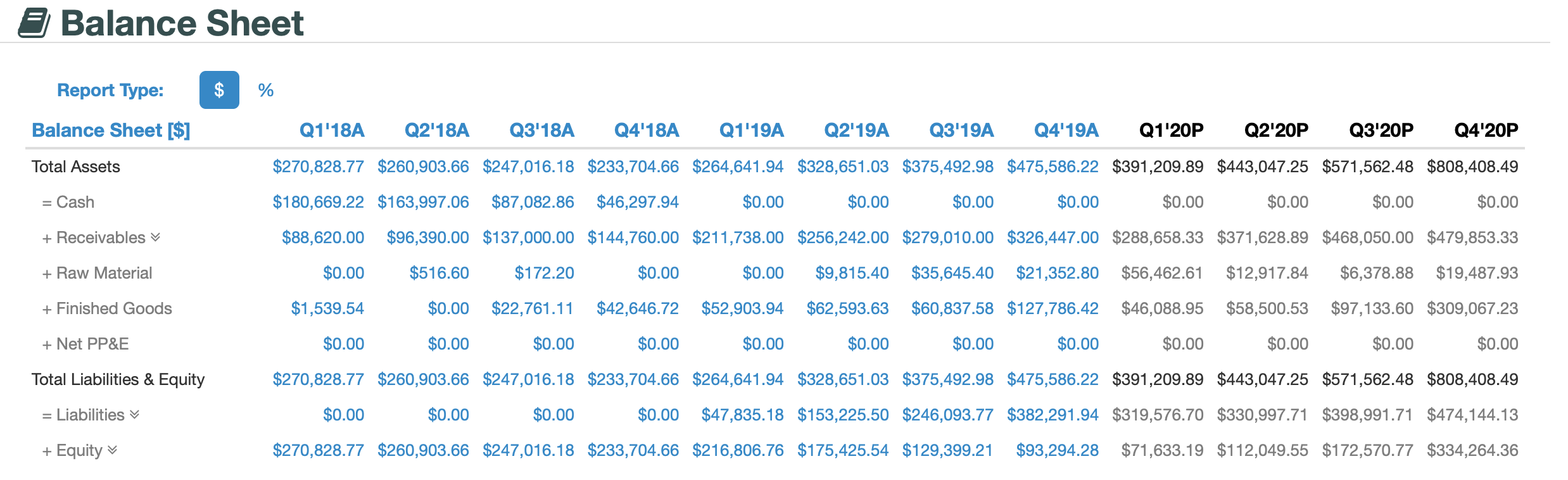
Task: Click the Liabilities double-chevron icon
Action: click(x=133, y=415)
